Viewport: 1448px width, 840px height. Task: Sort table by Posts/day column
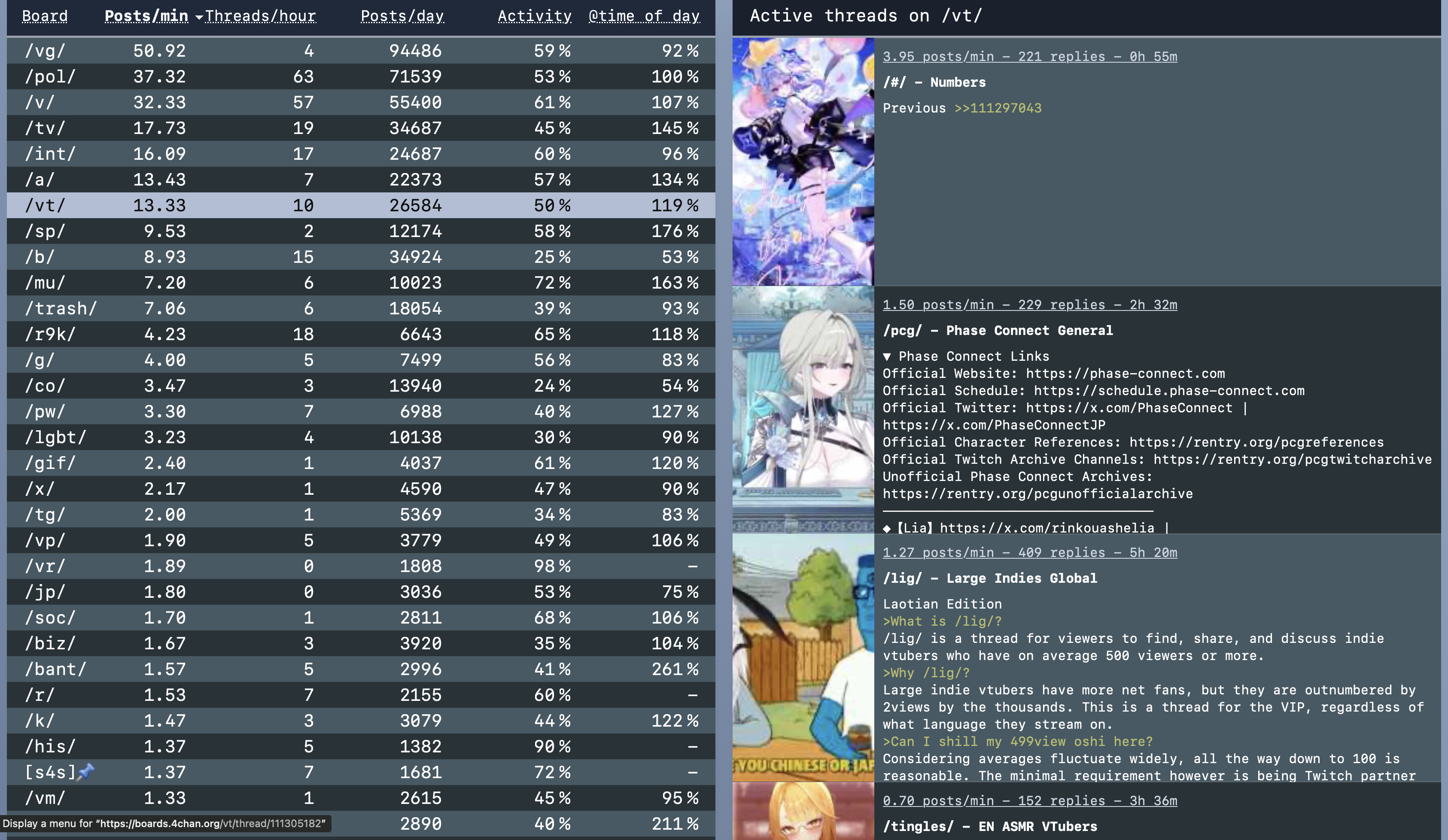[x=402, y=16]
